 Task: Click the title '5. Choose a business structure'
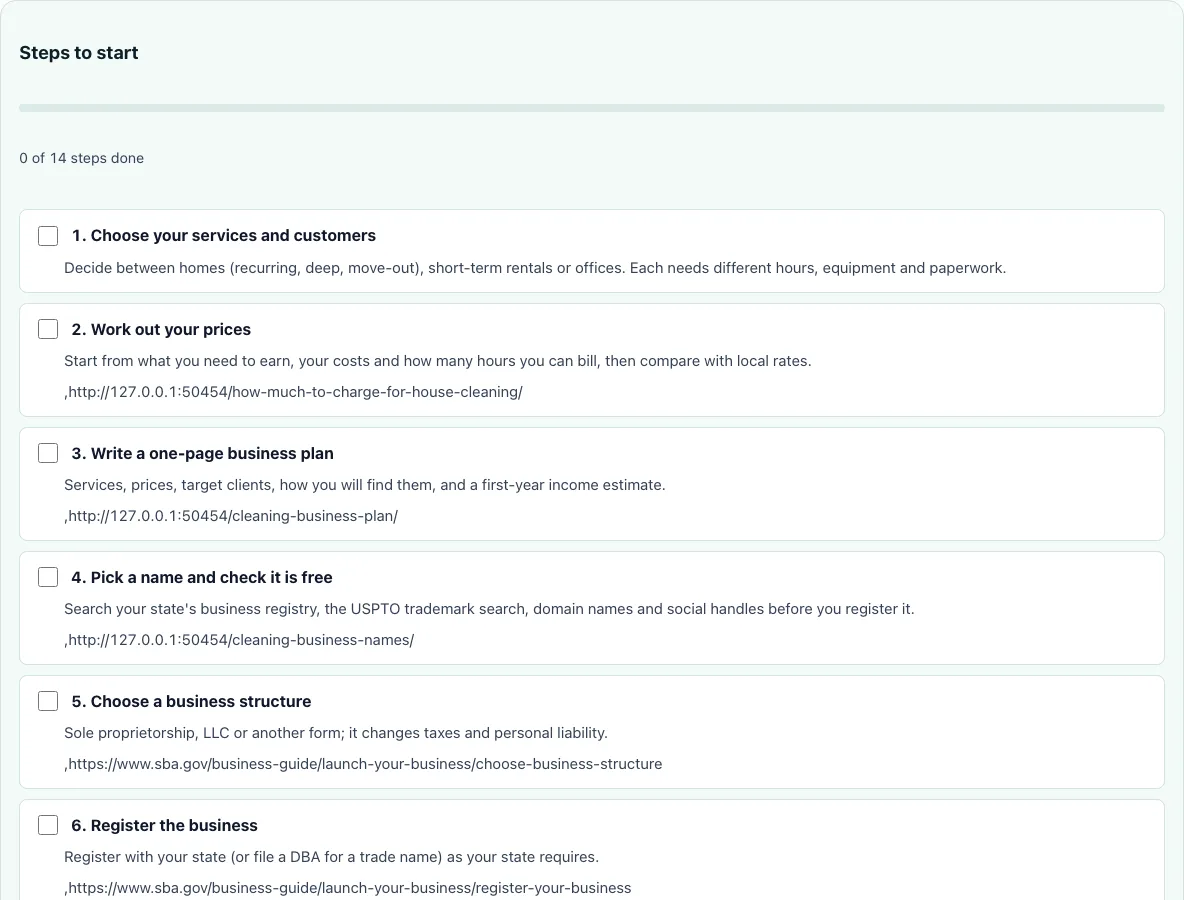[x=191, y=701]
